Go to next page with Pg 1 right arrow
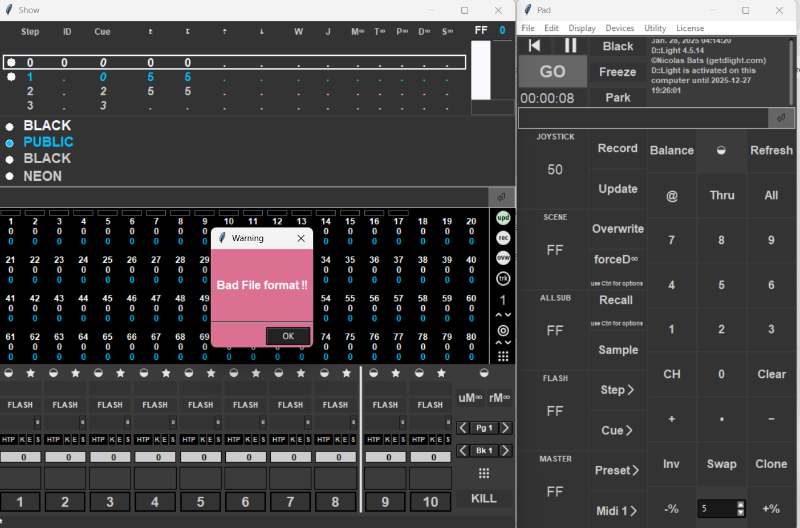 (x=505, y=428)
